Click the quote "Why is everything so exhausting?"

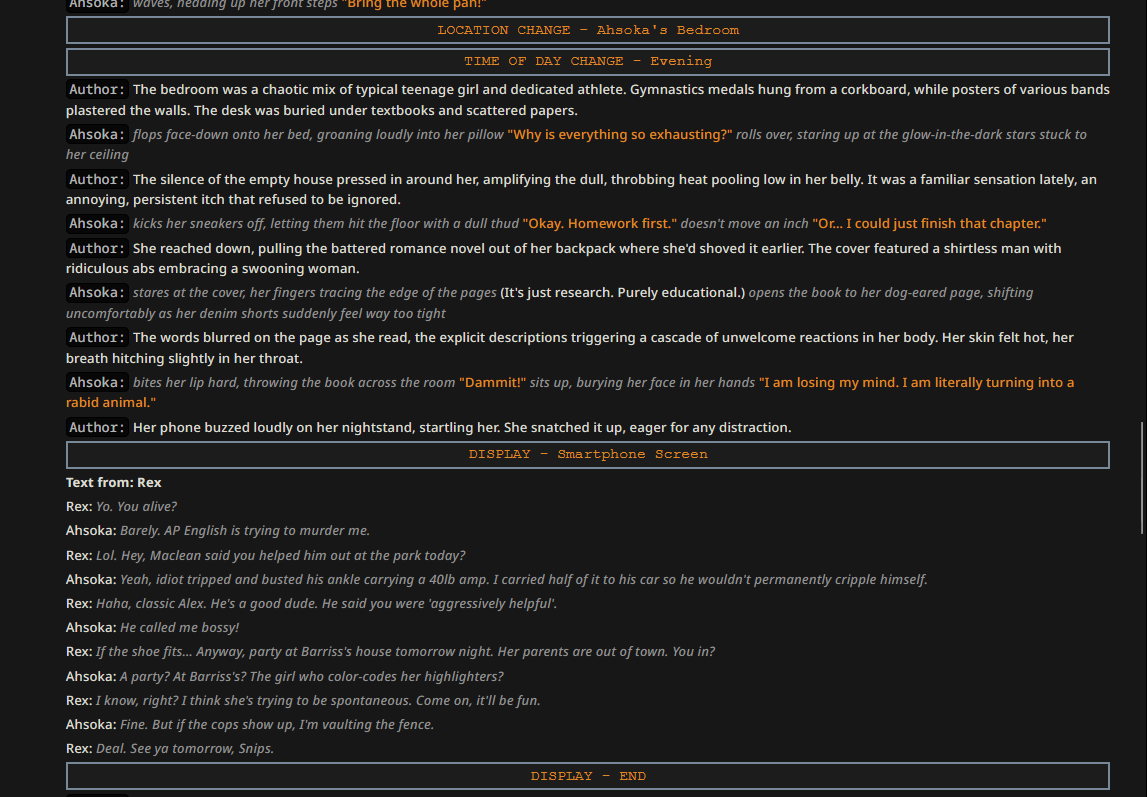(x=619, y=134)
